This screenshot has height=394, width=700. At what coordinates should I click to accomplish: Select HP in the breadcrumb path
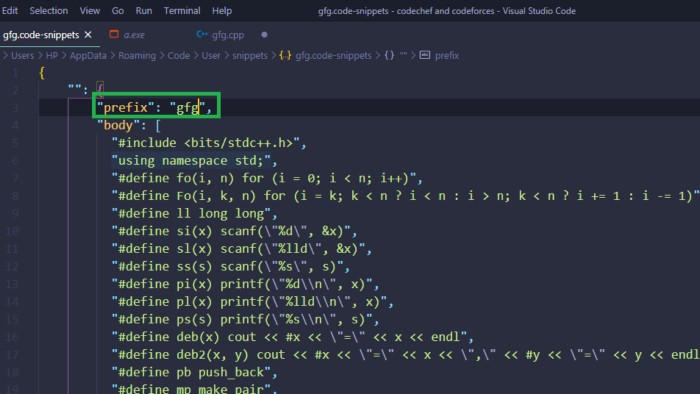[52, 55]
